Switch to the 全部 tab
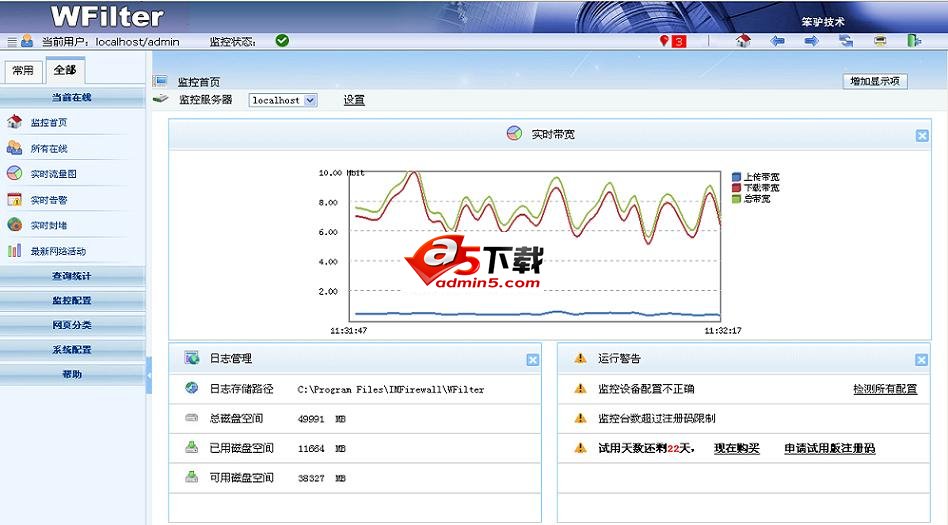948x525 pixels. 65,70
